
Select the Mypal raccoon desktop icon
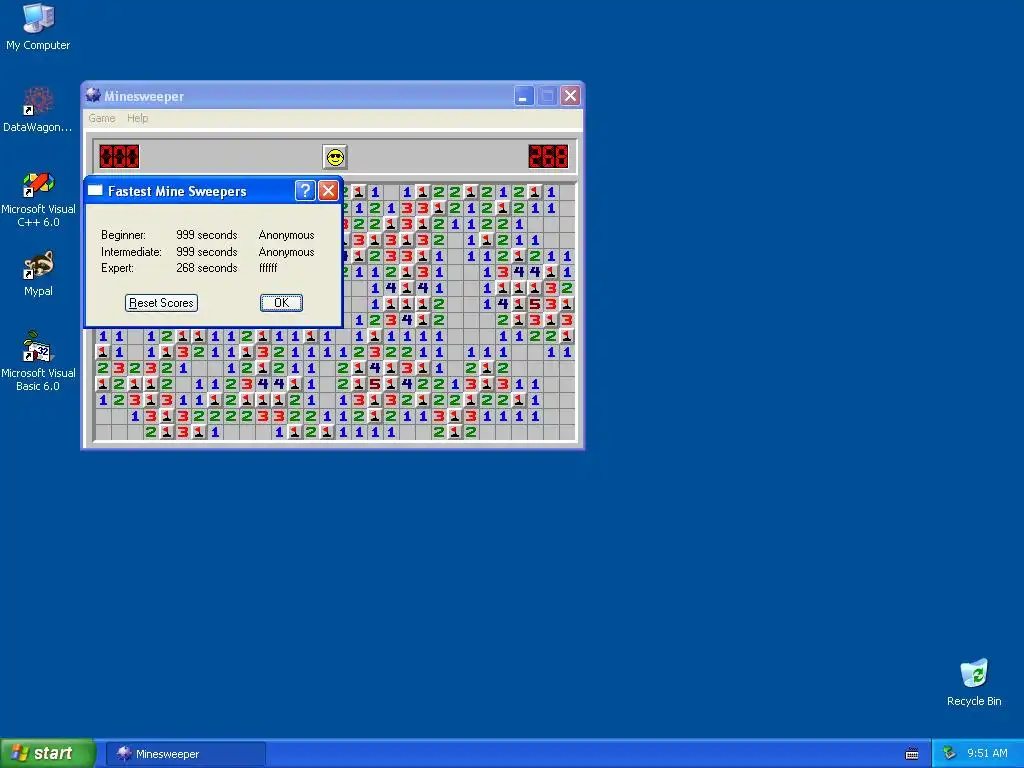click(x=38, y=273)
